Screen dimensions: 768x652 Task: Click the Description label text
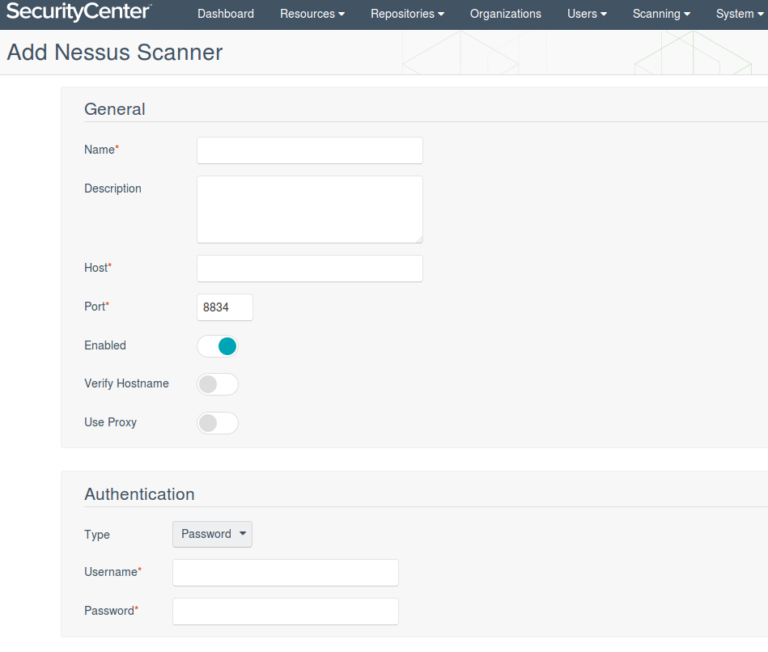point(113,189)
